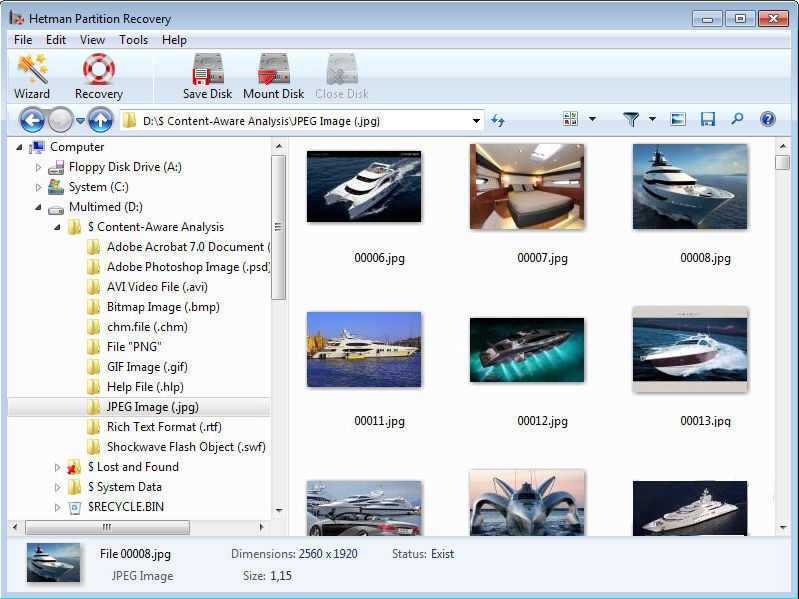Select Adobe Photoshop Image (.psd) folder

pos(178,267)
